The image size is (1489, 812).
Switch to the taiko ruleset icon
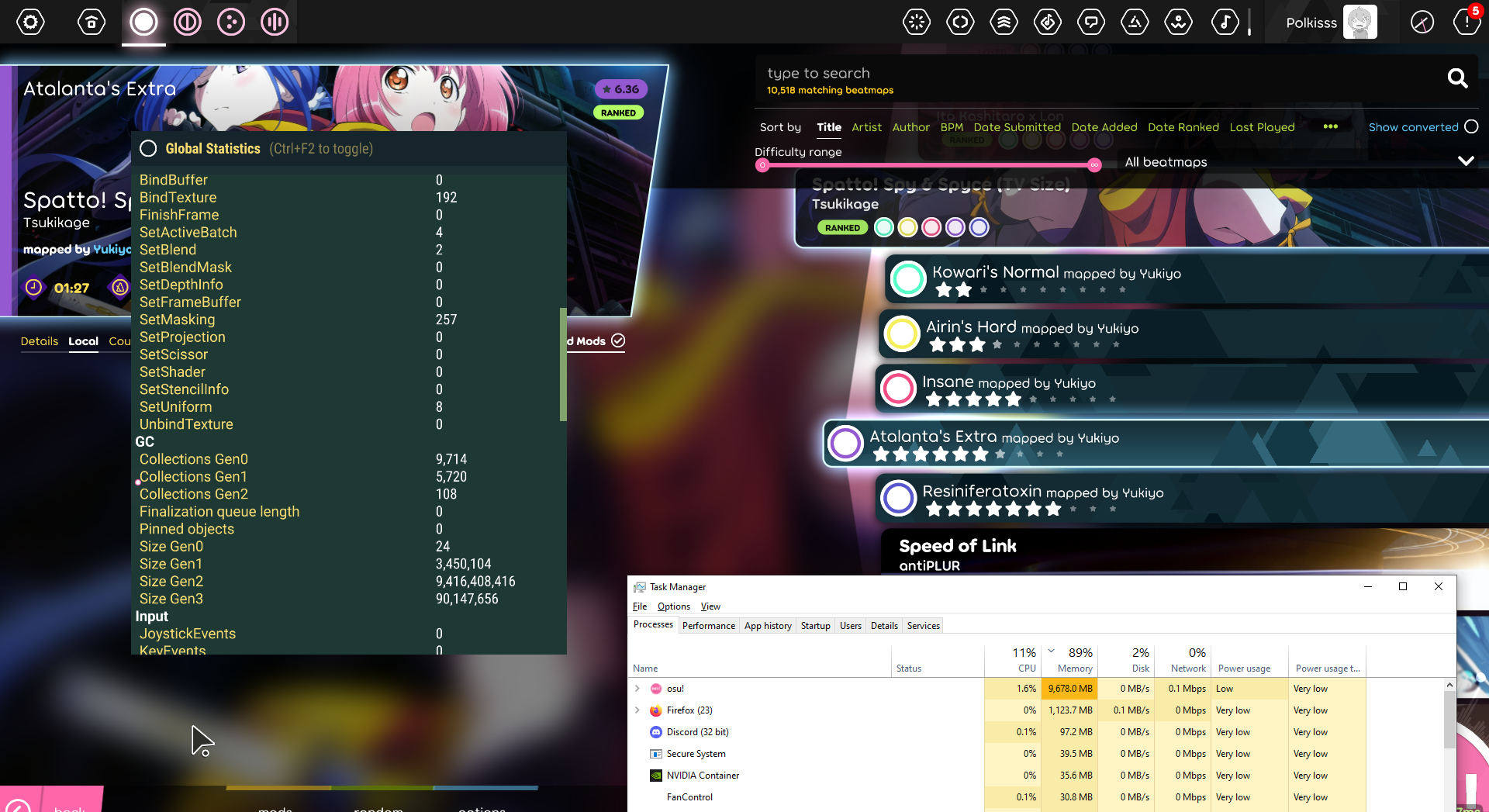click(188, 22)
